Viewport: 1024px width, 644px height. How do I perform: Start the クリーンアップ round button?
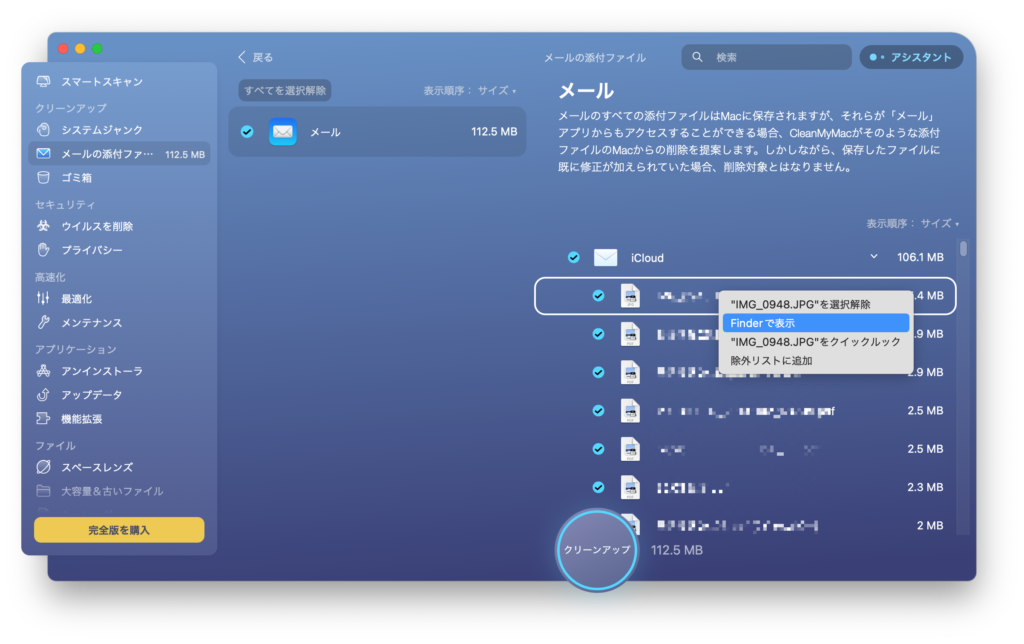click(596, 550)
